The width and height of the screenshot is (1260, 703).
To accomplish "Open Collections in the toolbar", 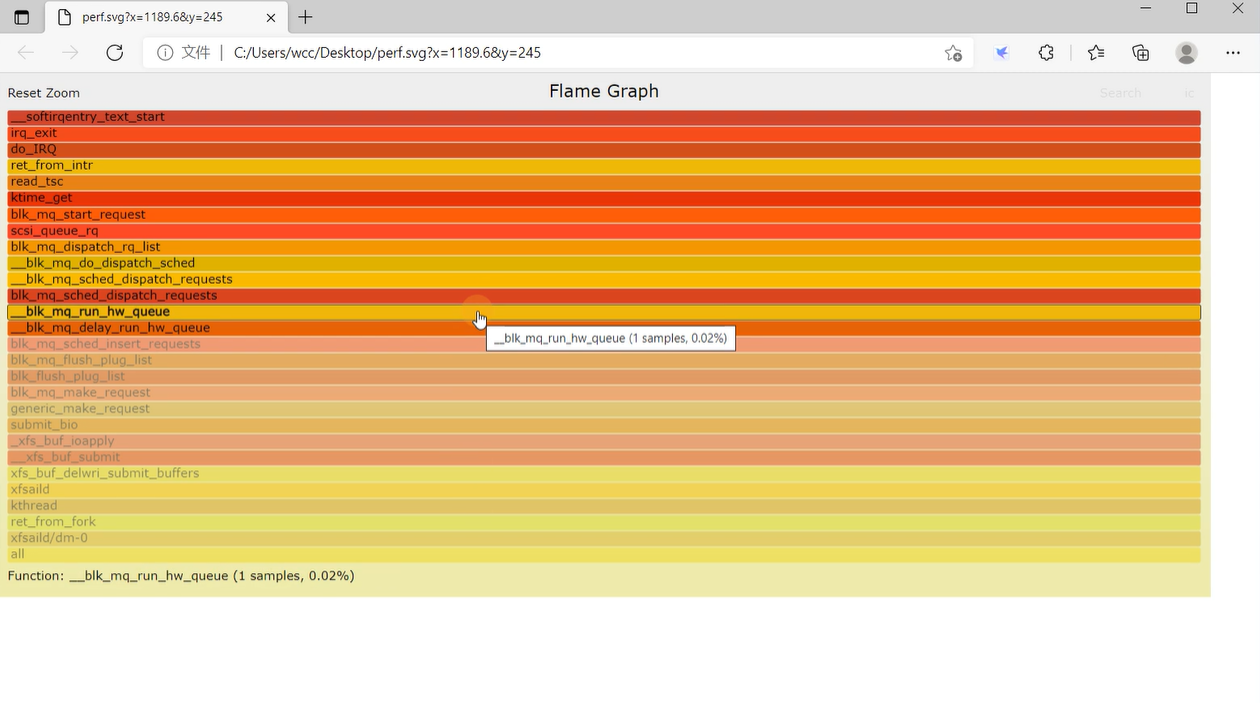I will (1140, 52).
